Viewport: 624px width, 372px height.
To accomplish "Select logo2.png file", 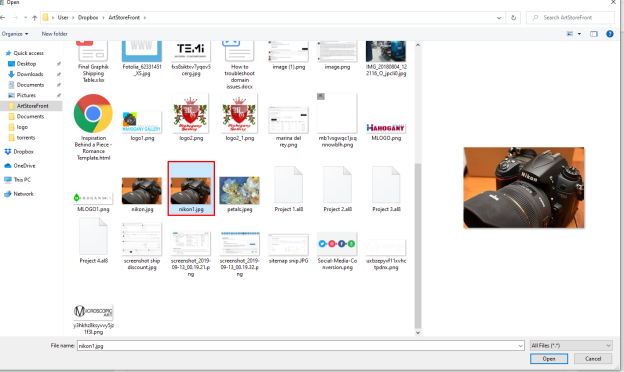I will coord(191,117).
